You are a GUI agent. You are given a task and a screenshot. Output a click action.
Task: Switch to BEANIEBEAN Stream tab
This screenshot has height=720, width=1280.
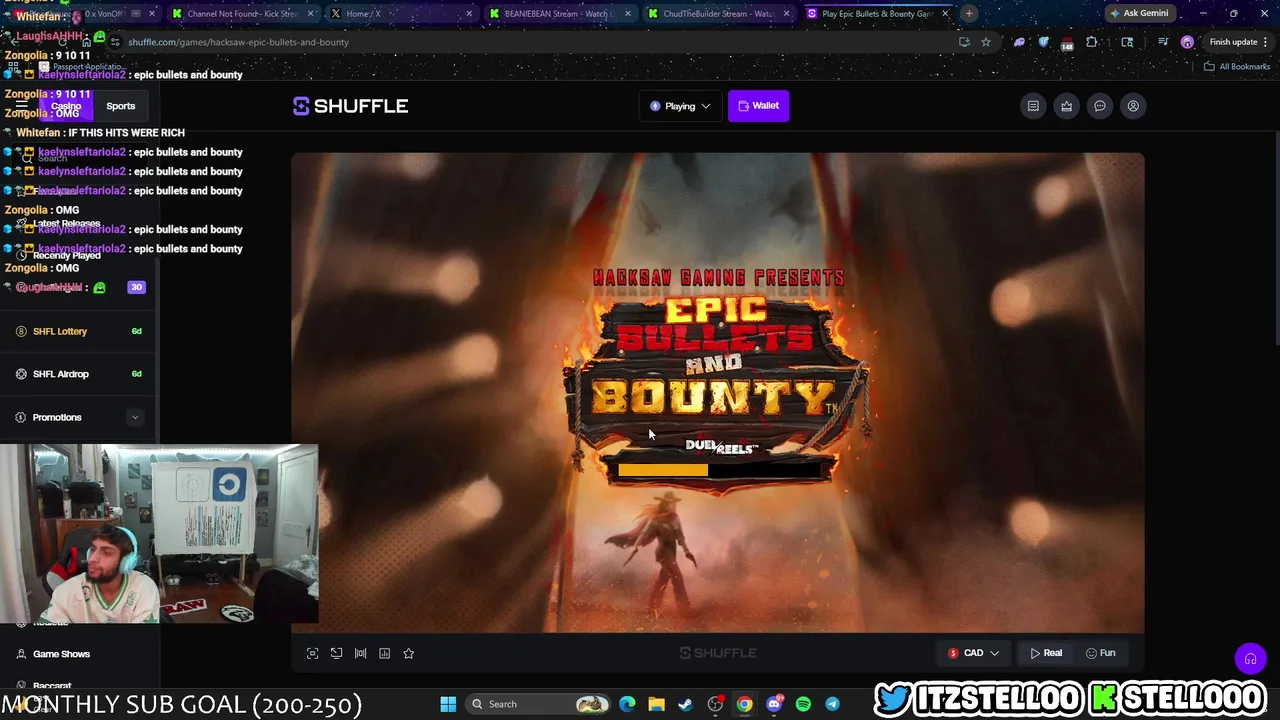(558, 14)
